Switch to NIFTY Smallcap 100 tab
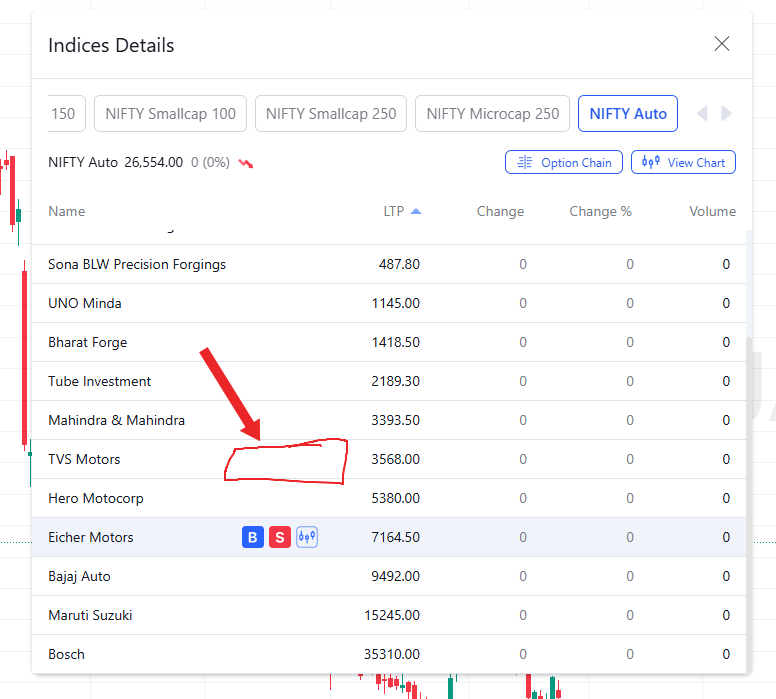This screenshot has height=699, width=776. [170, 114]
